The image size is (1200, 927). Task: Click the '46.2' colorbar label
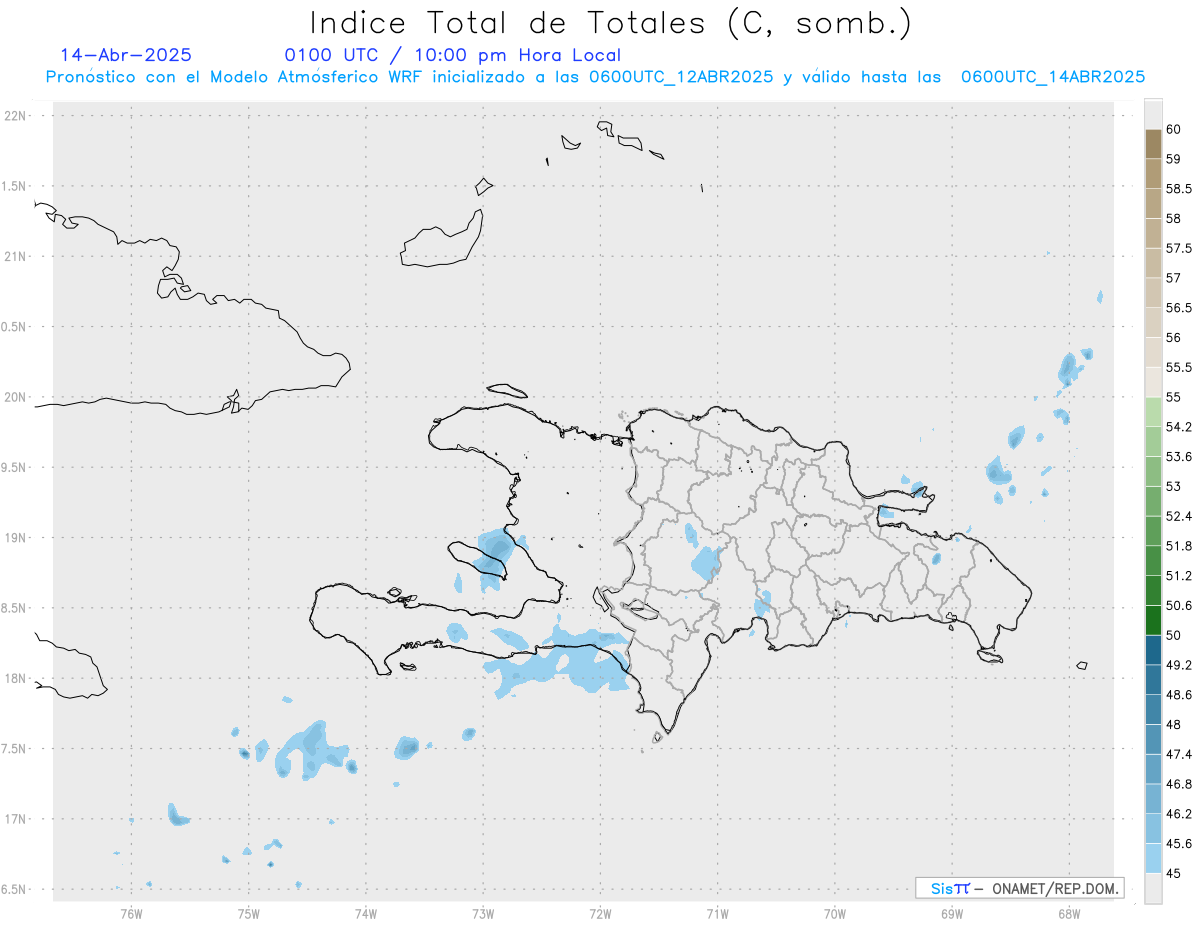pos(1179,814)
